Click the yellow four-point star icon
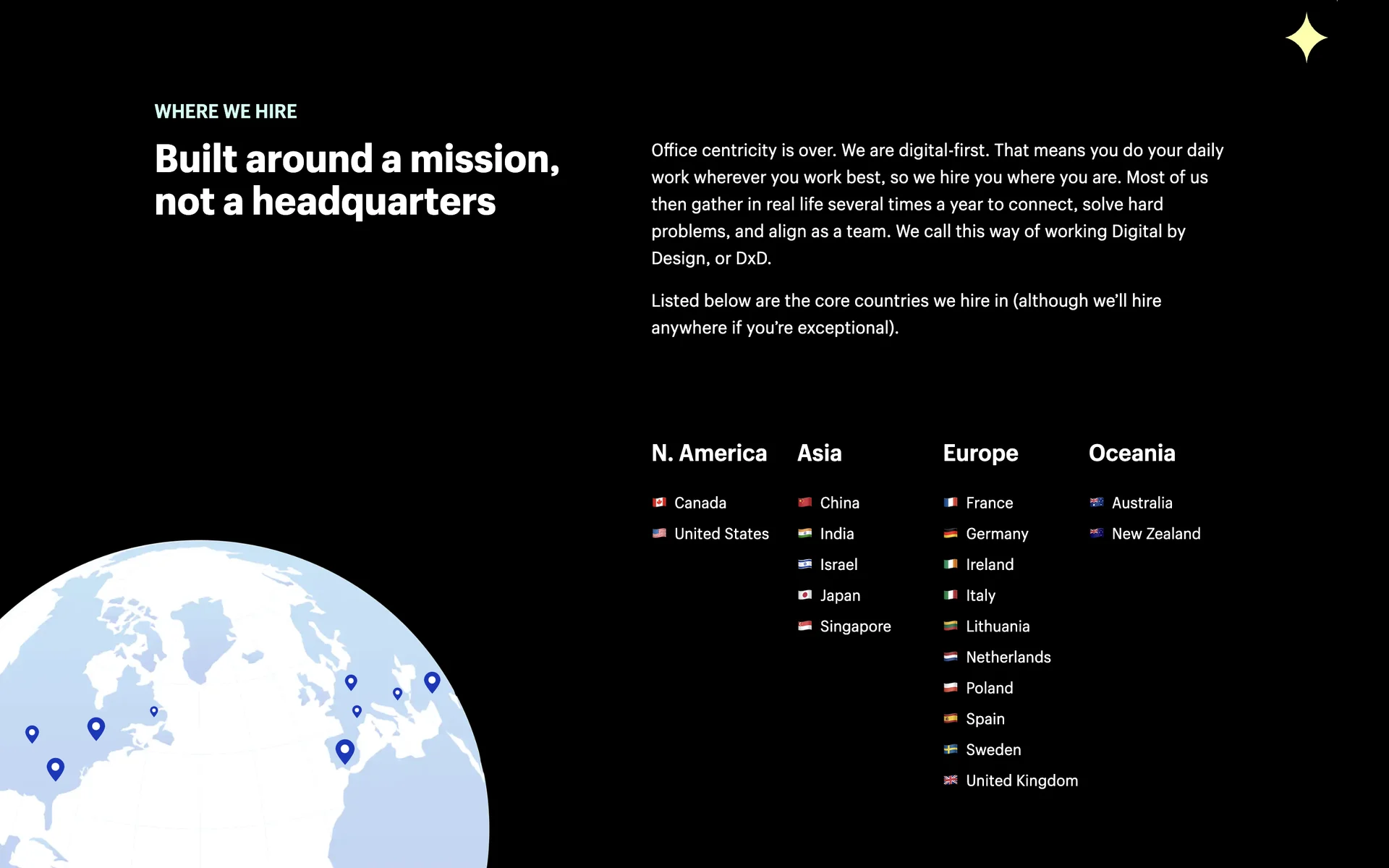 click(x=1306, y=38)
